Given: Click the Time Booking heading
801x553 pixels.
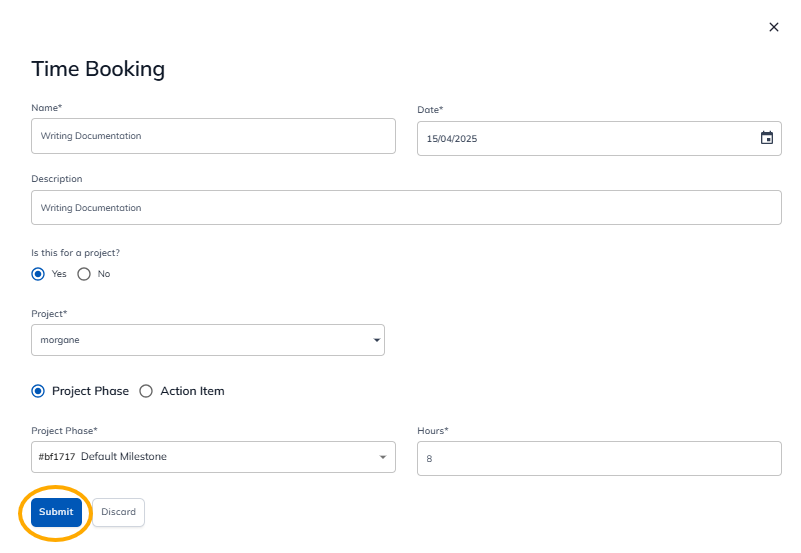Looking at the screenshot, I should click(98, 69).
